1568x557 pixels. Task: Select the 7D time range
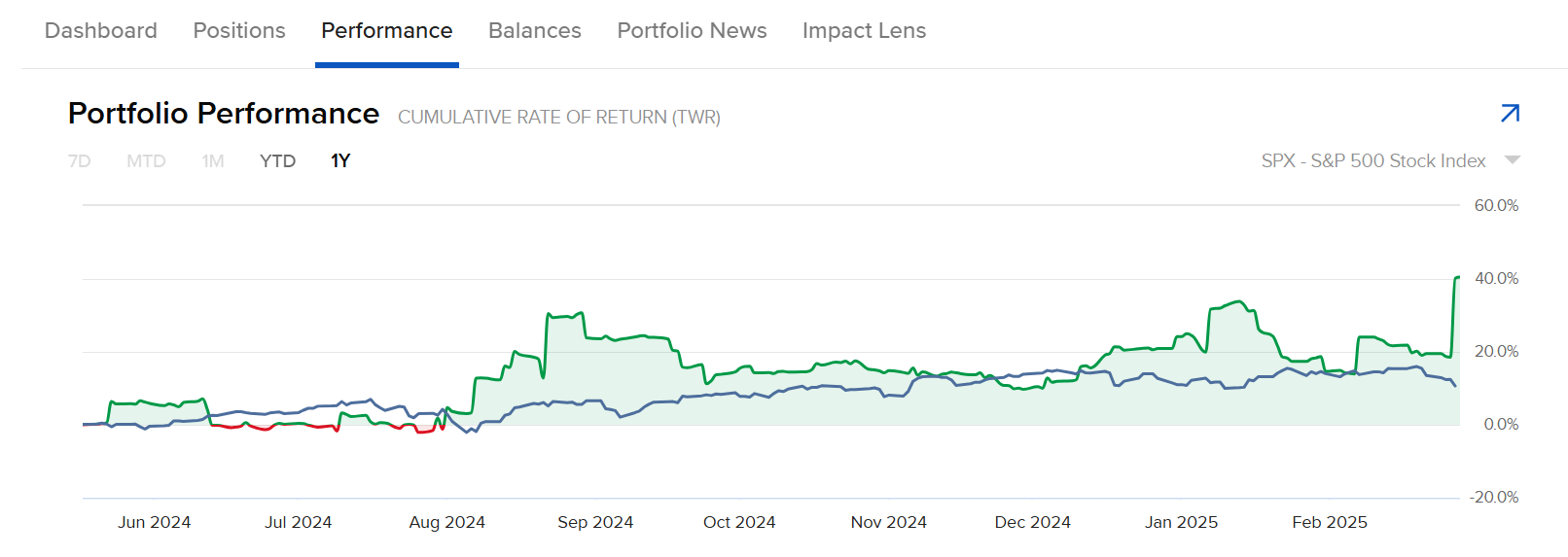click(80, 161)
